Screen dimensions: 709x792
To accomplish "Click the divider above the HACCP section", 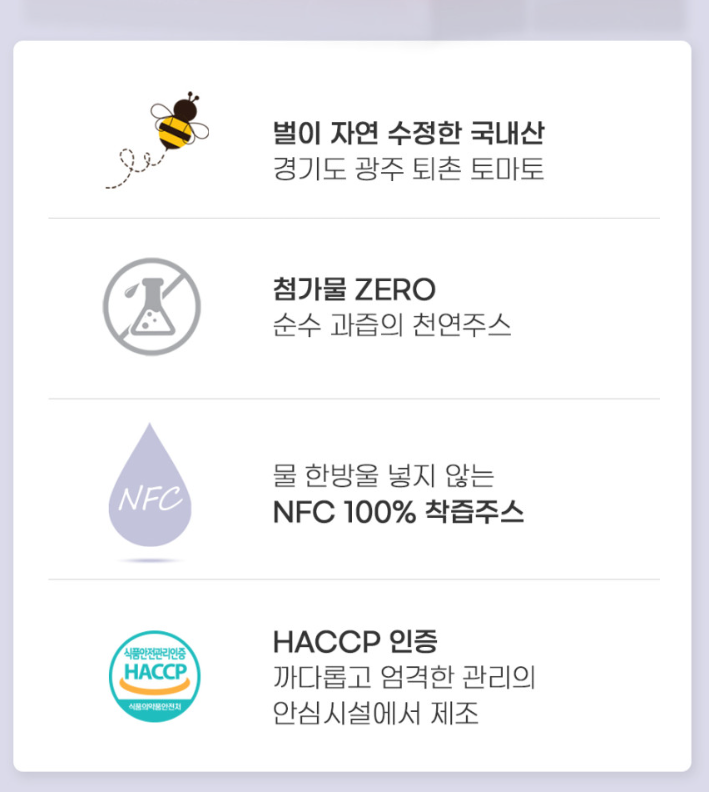I will [x=354, y=579].
